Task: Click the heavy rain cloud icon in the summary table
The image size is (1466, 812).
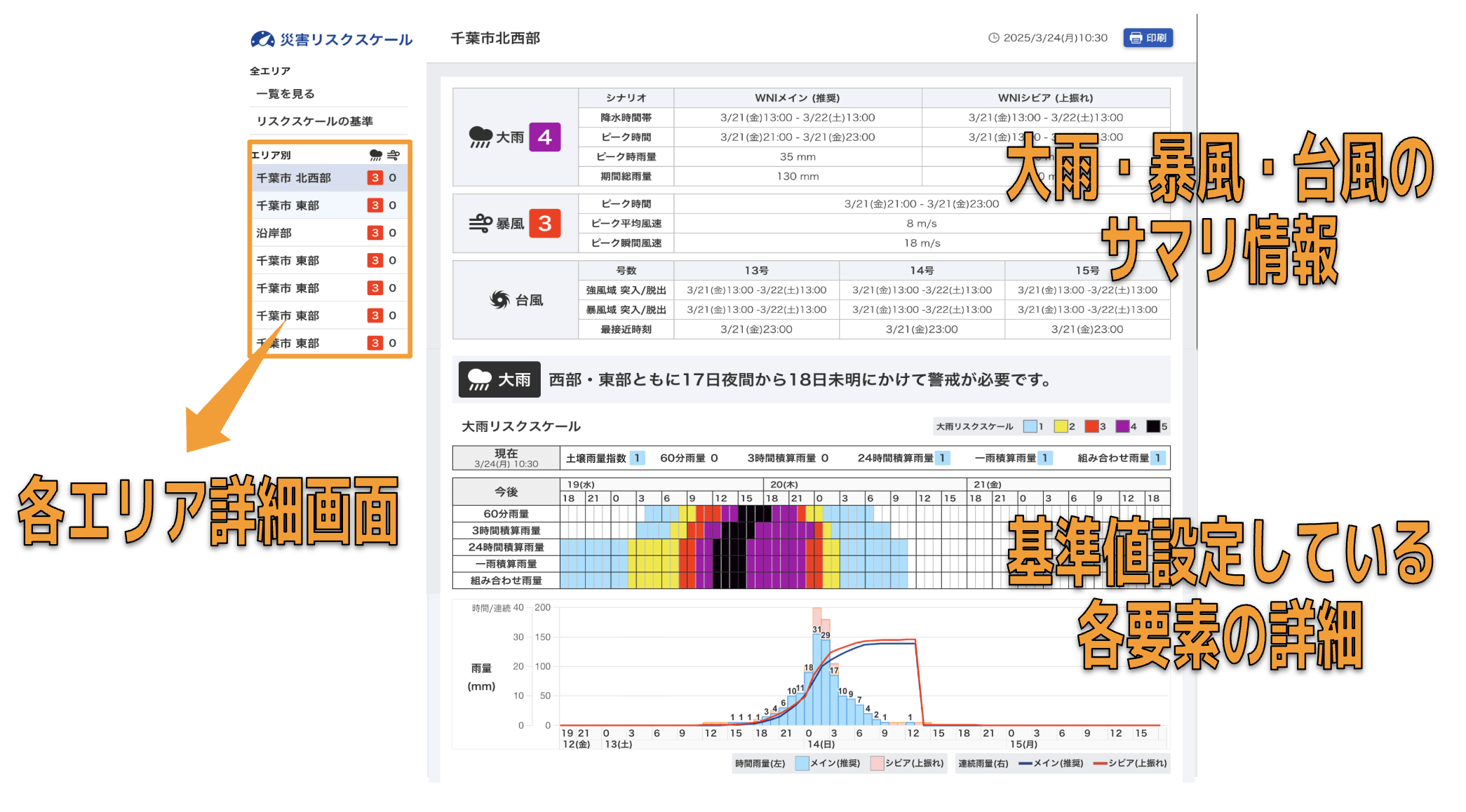Action: coord(480,137)
